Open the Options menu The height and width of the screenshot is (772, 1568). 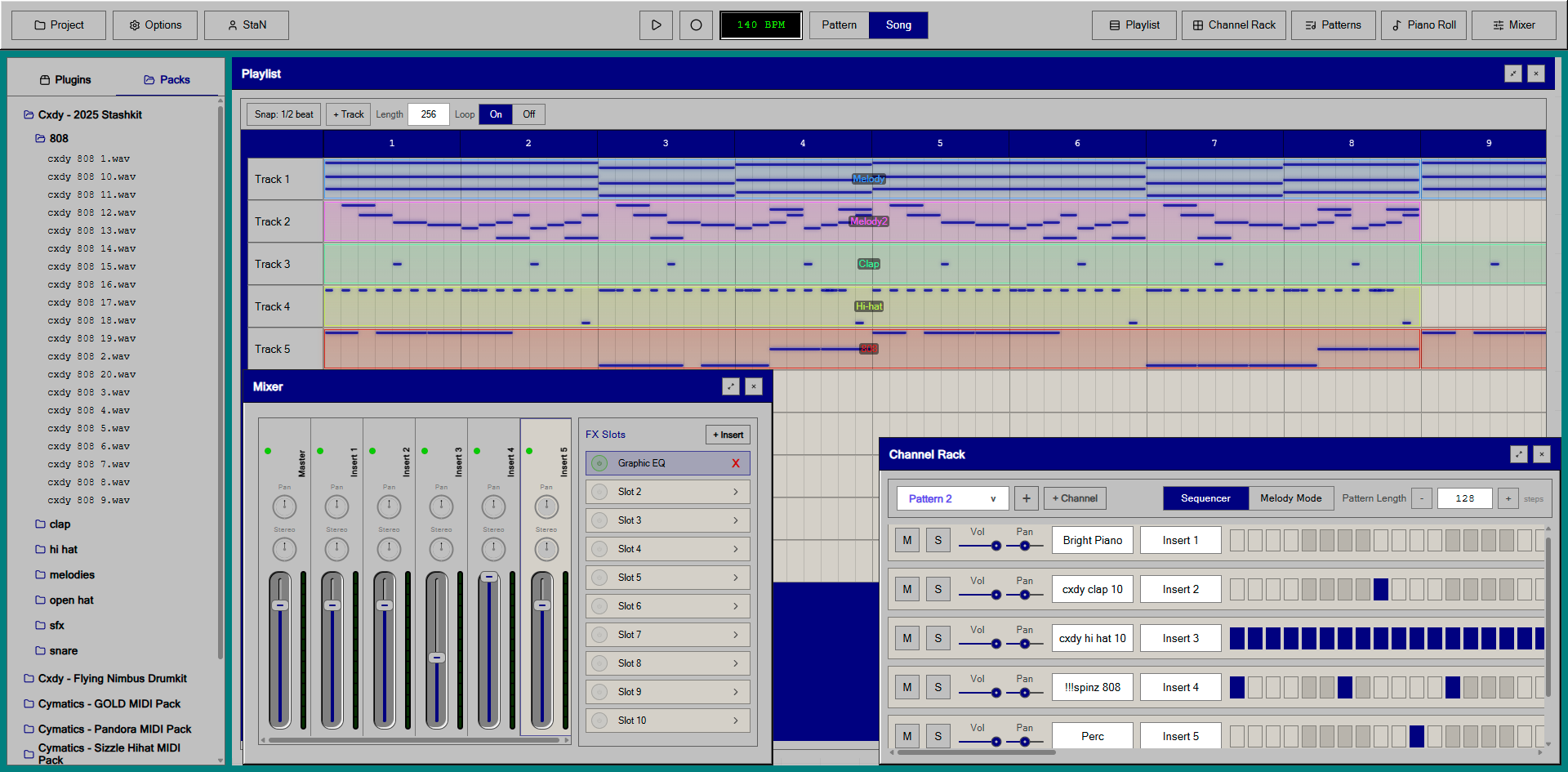(155, 25)
